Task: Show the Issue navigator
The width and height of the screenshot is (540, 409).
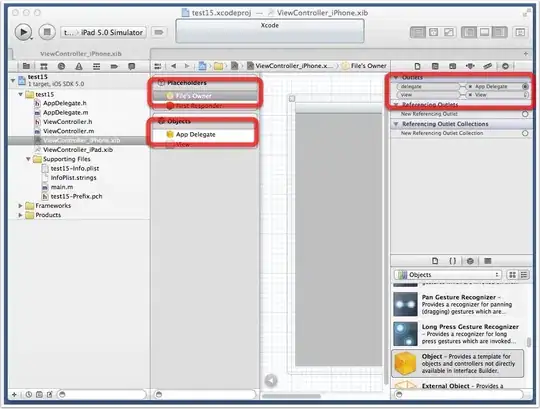Action: point(79,66)
